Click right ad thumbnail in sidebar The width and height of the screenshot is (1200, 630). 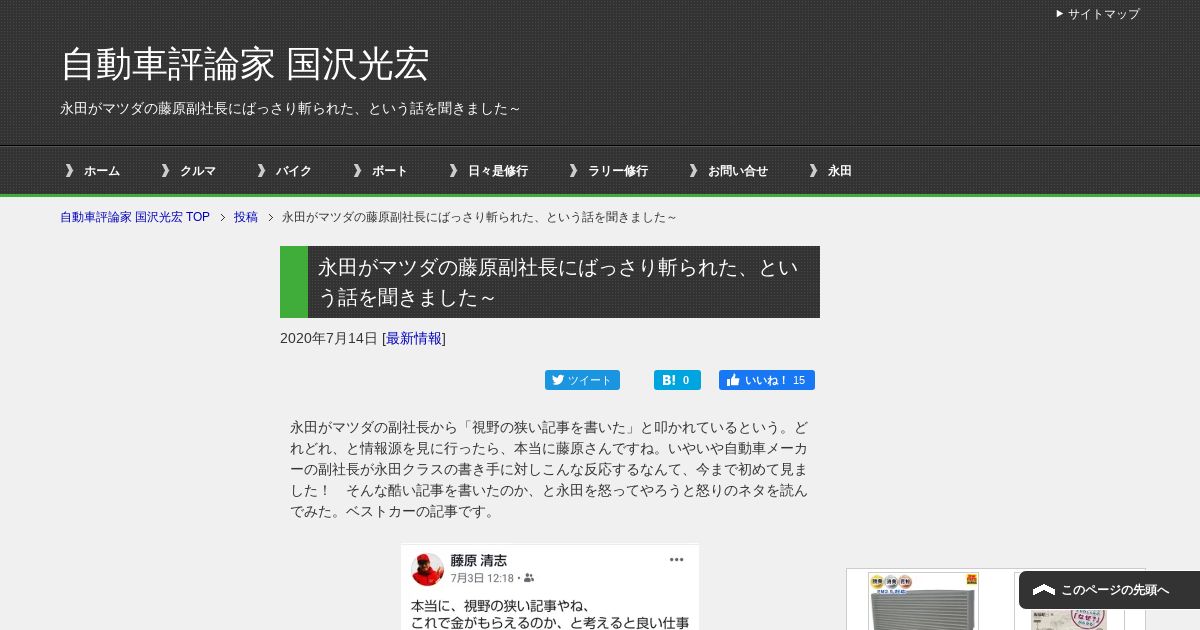[1069, 601]
